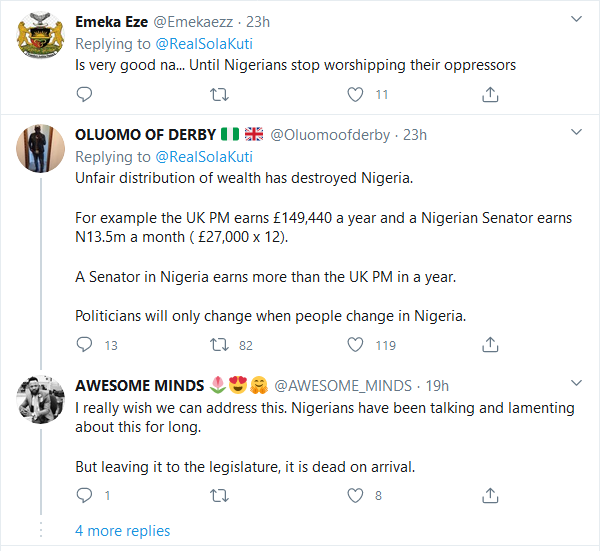Like the tweet with 119 likes
Screen dimensions: 604x551
pos(355,345)
